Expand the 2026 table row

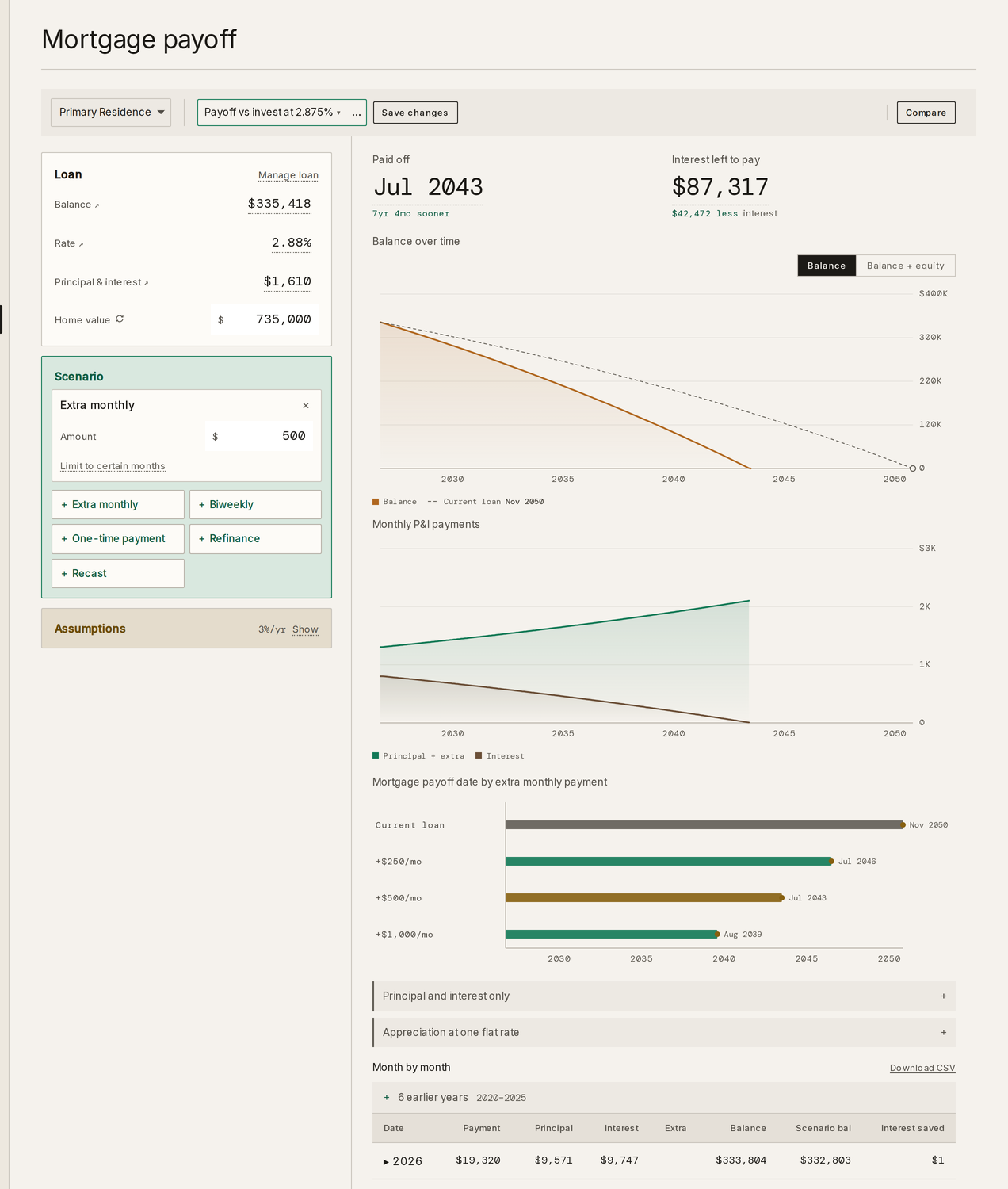pos(664,1160)
